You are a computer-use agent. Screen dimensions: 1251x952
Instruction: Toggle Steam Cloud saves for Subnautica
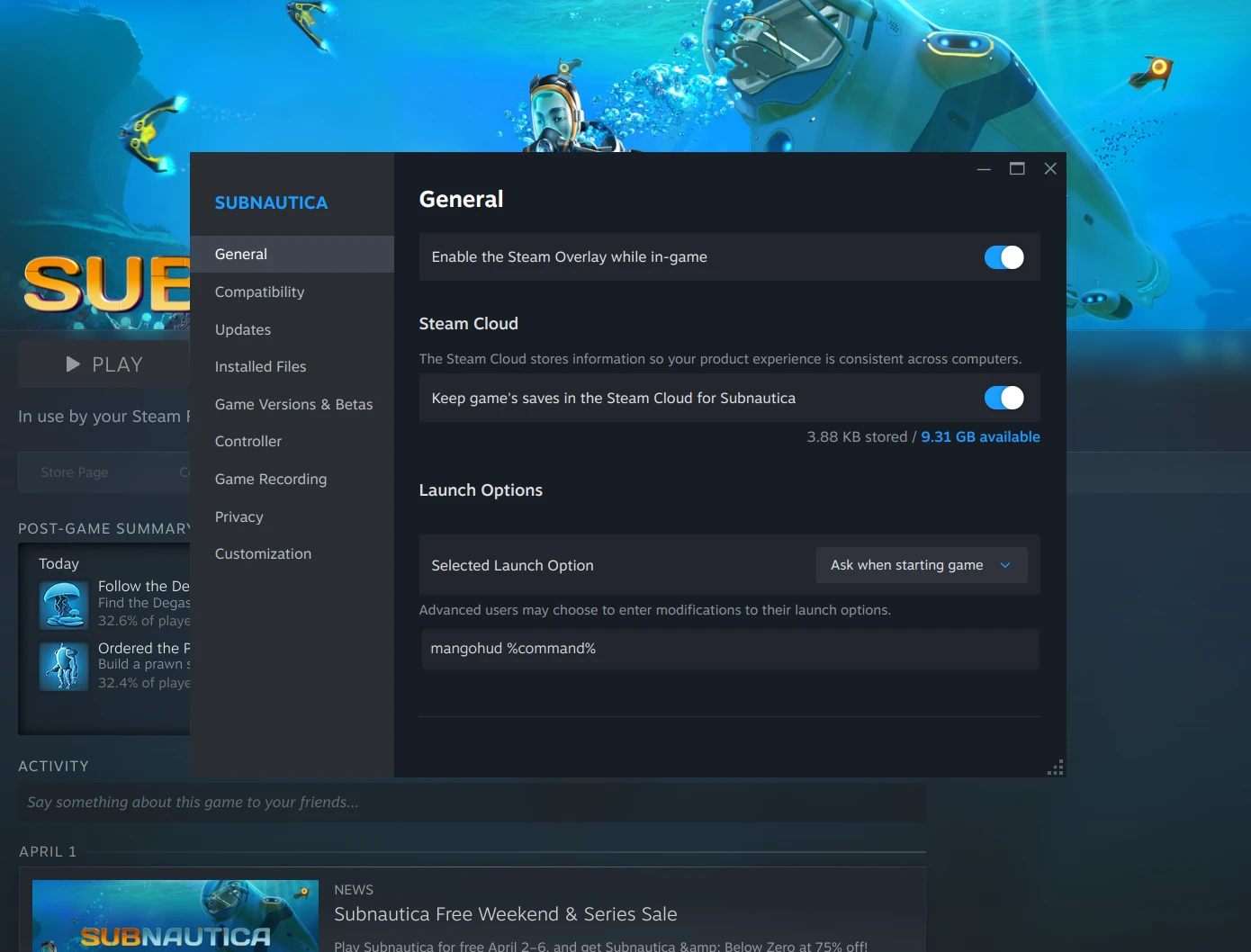pyautogui.click(x=1003, y=398)
